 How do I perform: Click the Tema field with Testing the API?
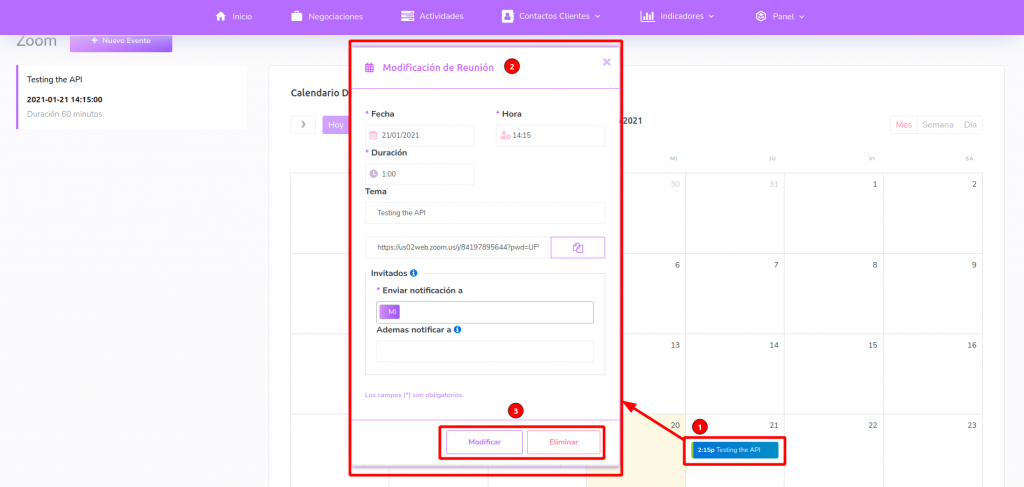485,213
